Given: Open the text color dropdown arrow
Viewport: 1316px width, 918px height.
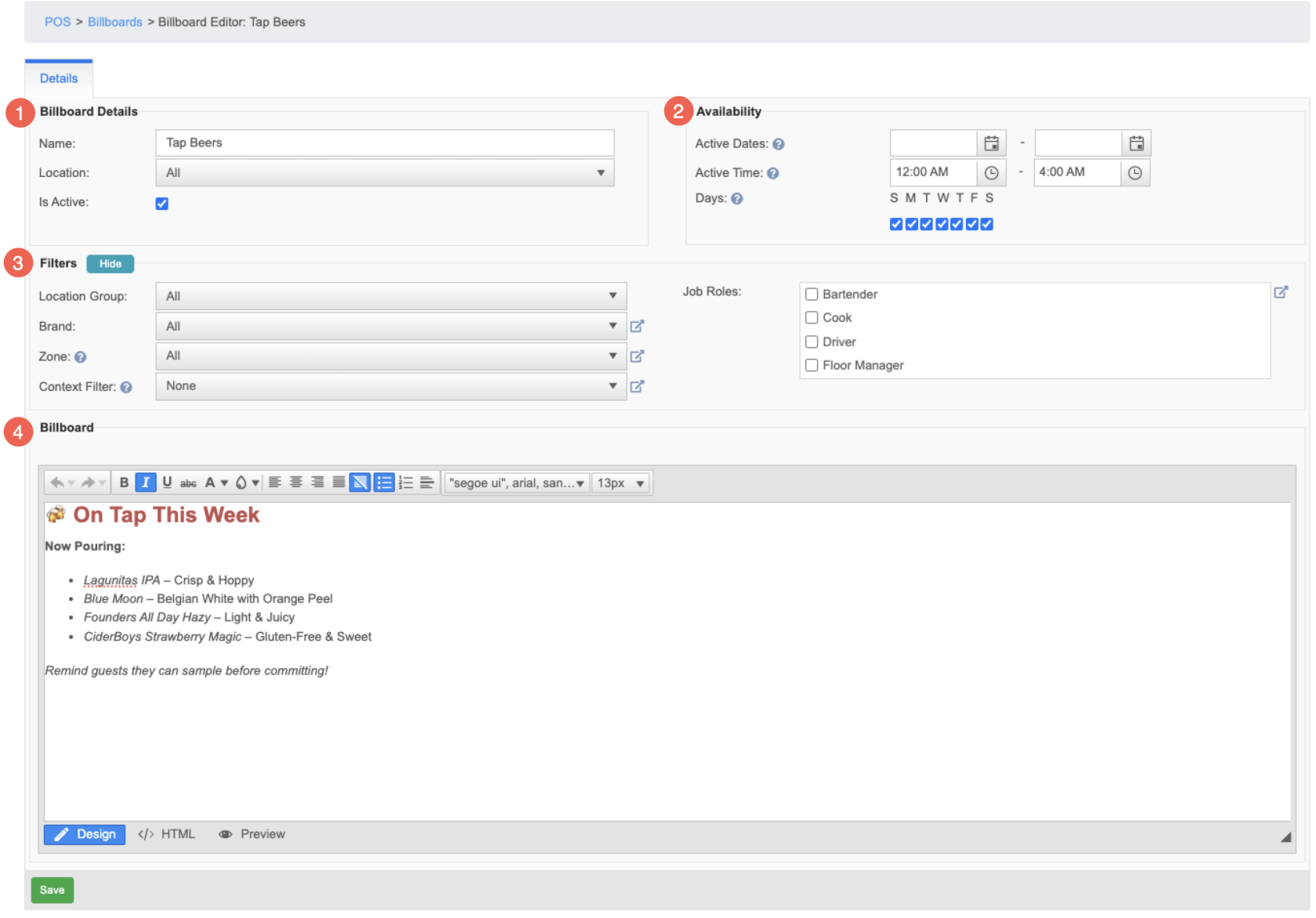Looking at the screenshot, I should [x=224, y=483].
